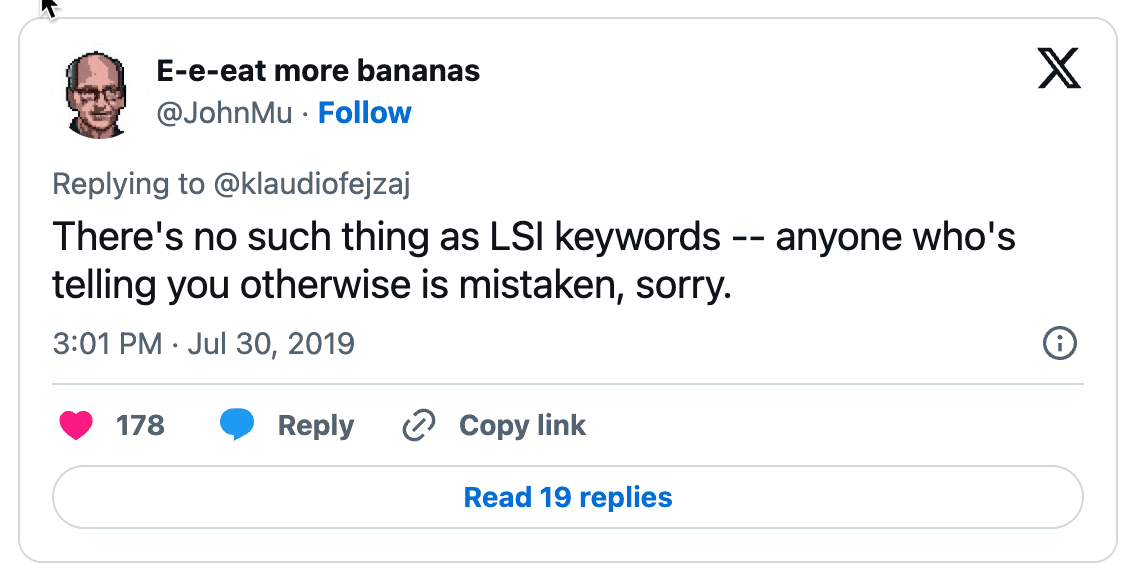Click the 178 likes count

(140, 426)
